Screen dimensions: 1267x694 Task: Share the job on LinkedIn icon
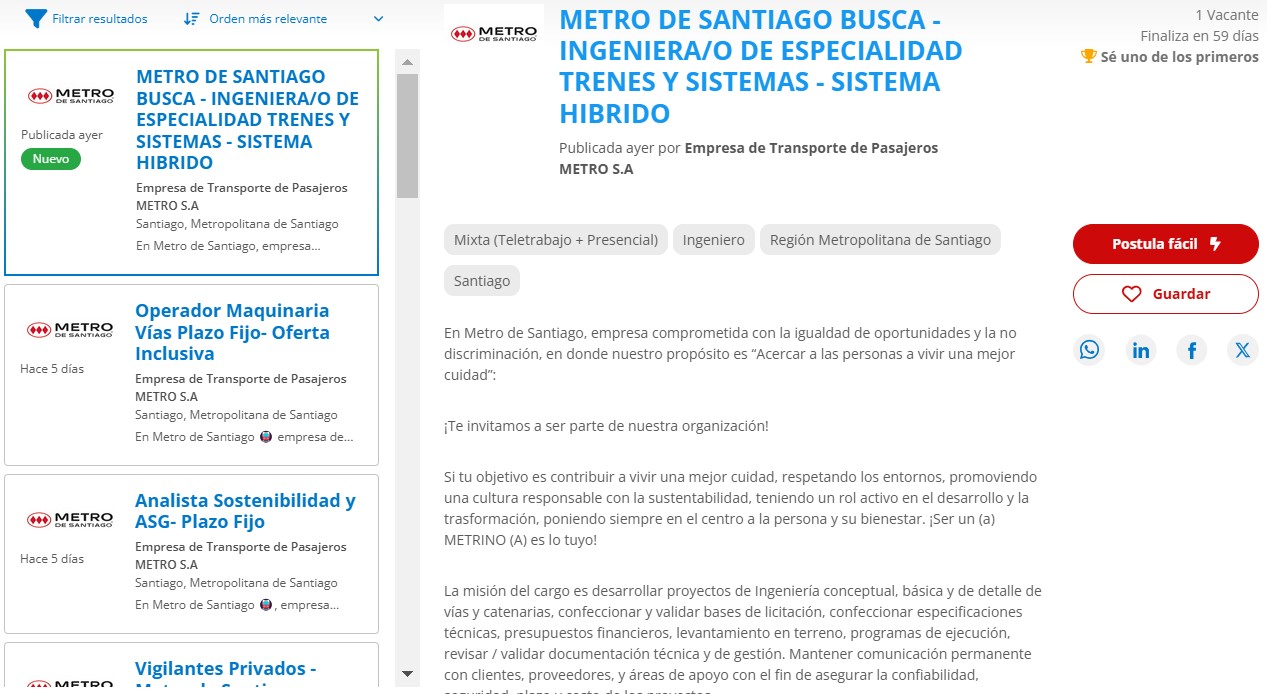(x=1140, y=350)
